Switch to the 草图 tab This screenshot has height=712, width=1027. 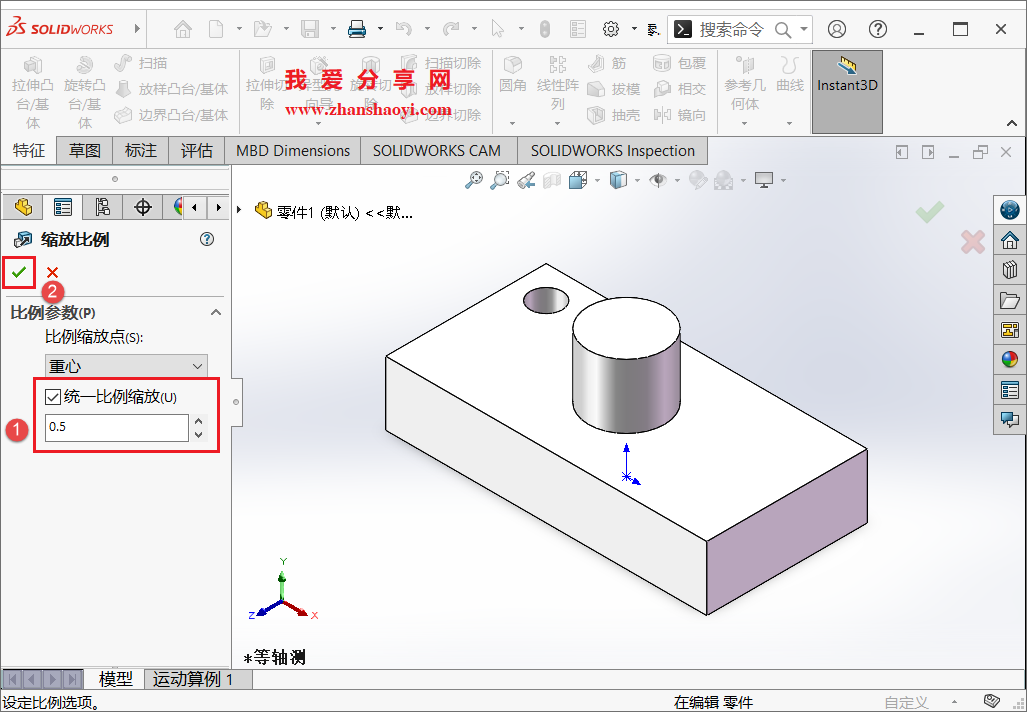85,151
